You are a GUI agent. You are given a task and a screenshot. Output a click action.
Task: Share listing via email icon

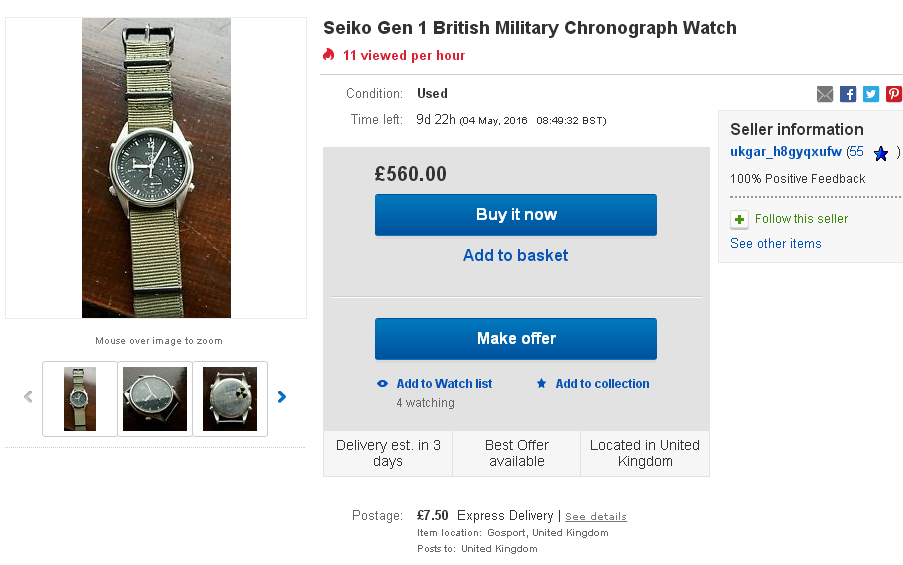pyautogui.click(x=825, y=94)
